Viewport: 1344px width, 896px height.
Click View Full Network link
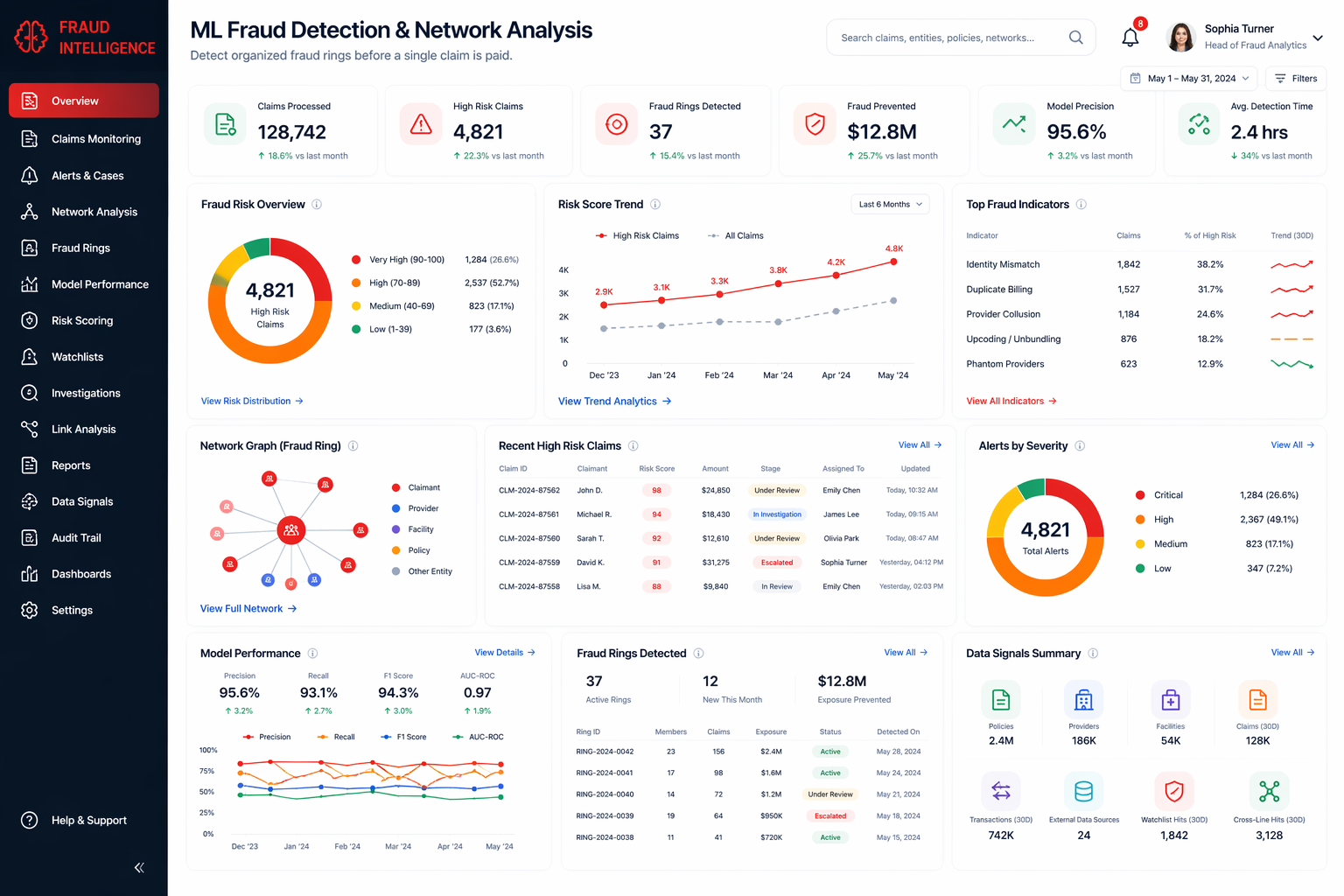[x=248, y=609]
